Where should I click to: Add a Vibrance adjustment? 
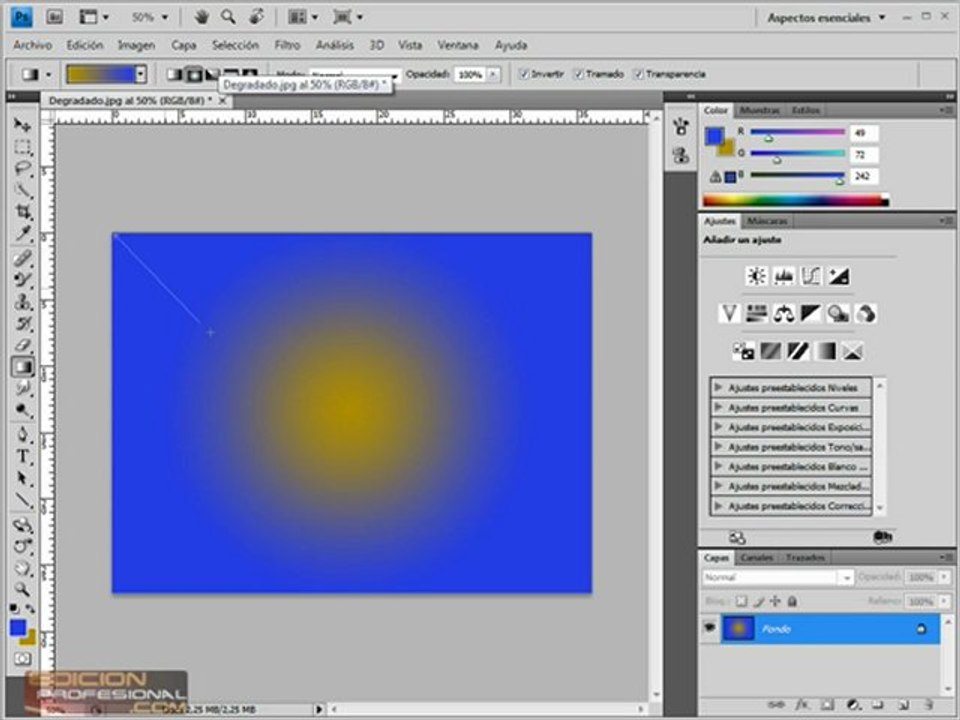[x=729, y=313]
